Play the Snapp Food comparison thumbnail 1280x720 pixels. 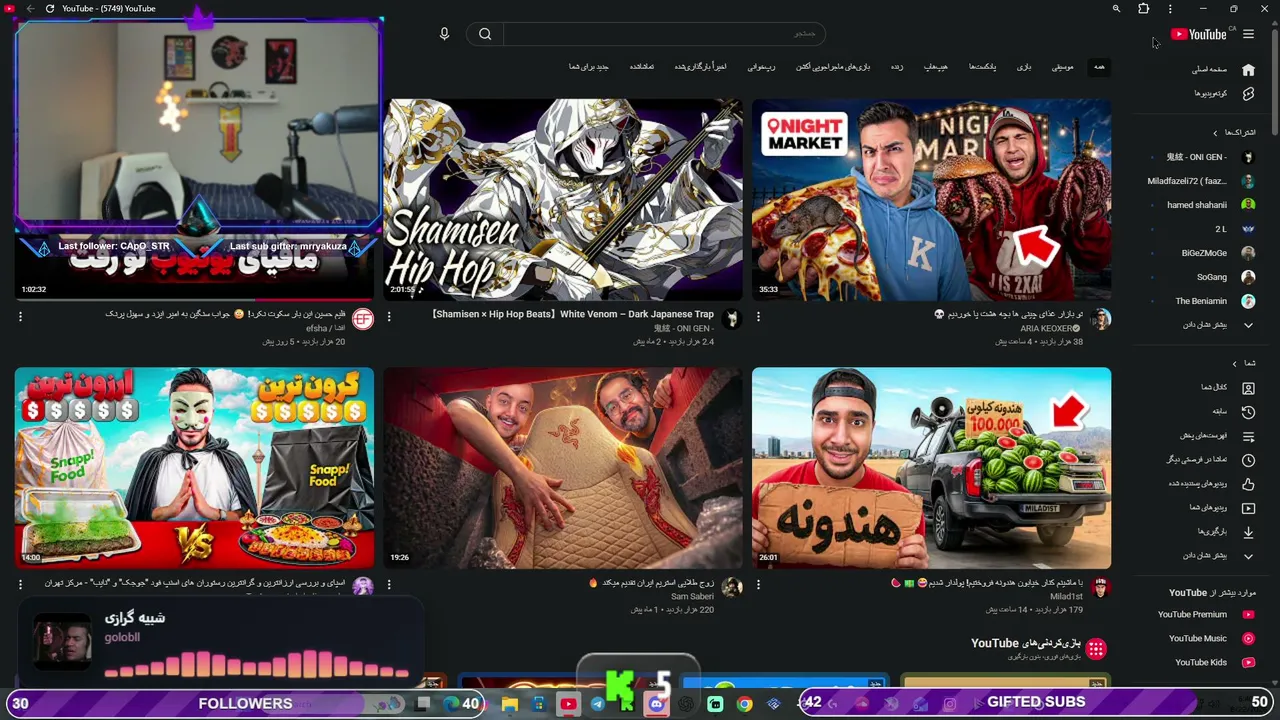pyautogui.click(x=194, y=468)
